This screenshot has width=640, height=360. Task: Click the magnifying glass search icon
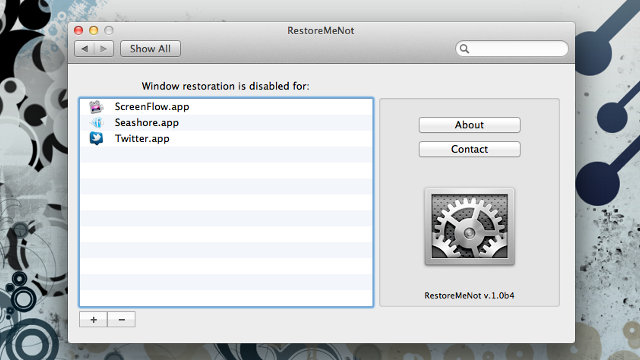tap(464, 49)
